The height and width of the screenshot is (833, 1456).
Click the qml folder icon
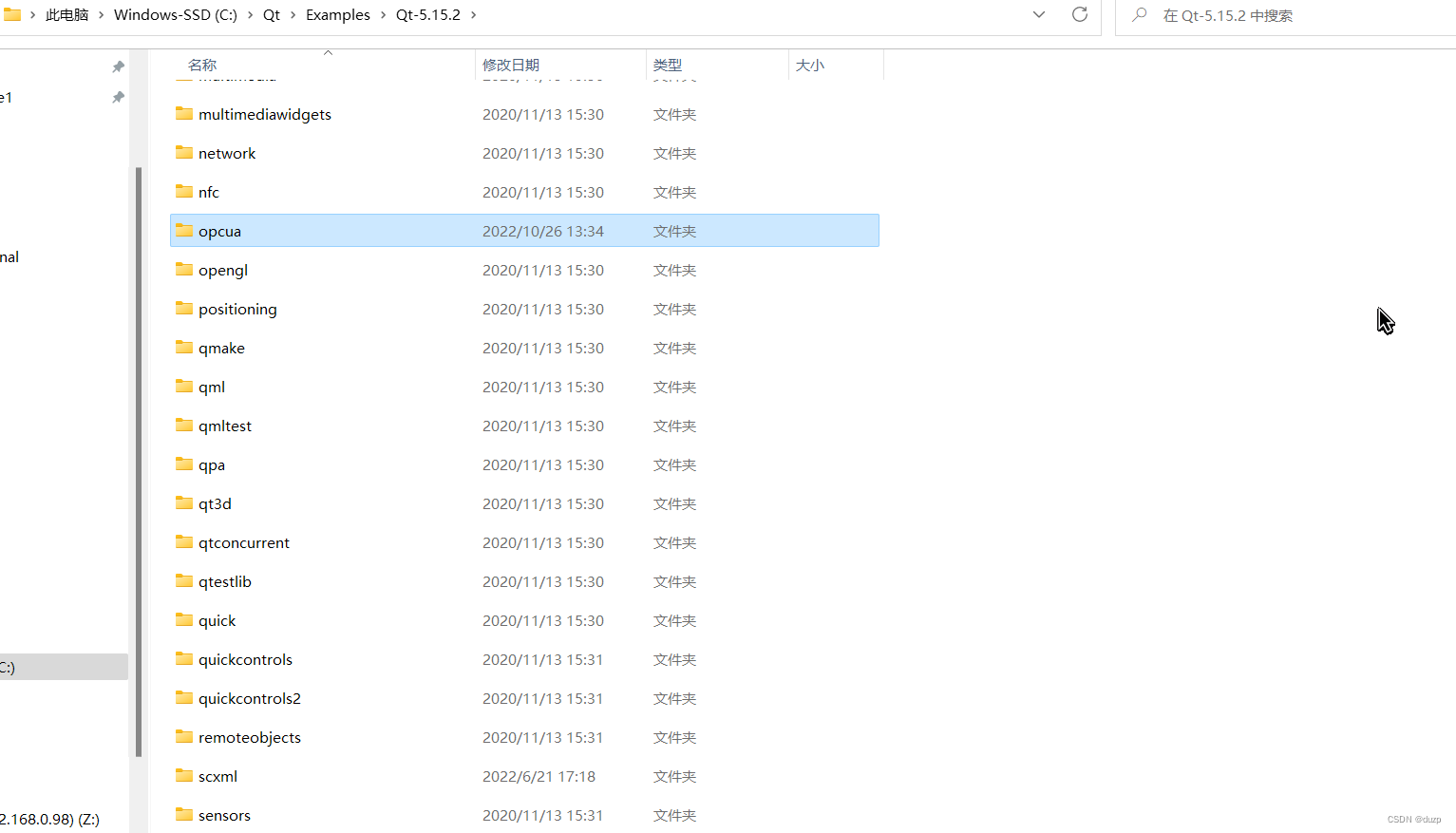184,387
